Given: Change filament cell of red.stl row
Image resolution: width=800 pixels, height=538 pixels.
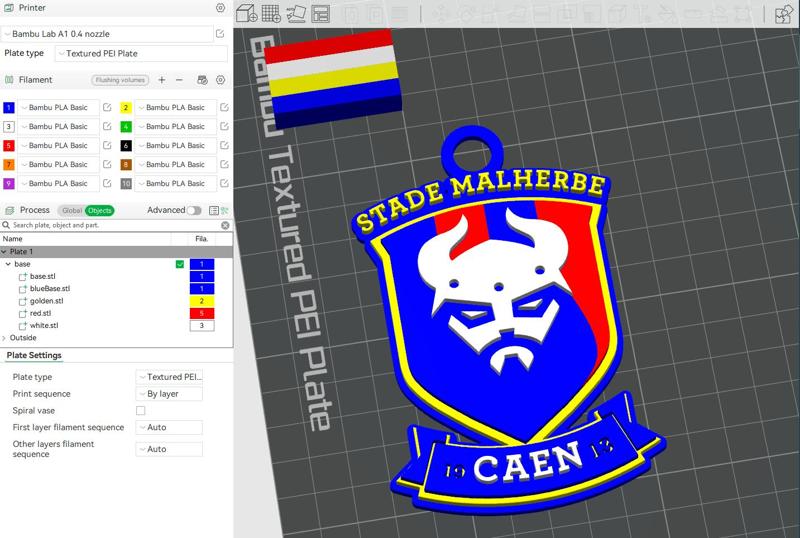Looking at the screenshot, I should [x=202, y=313].
